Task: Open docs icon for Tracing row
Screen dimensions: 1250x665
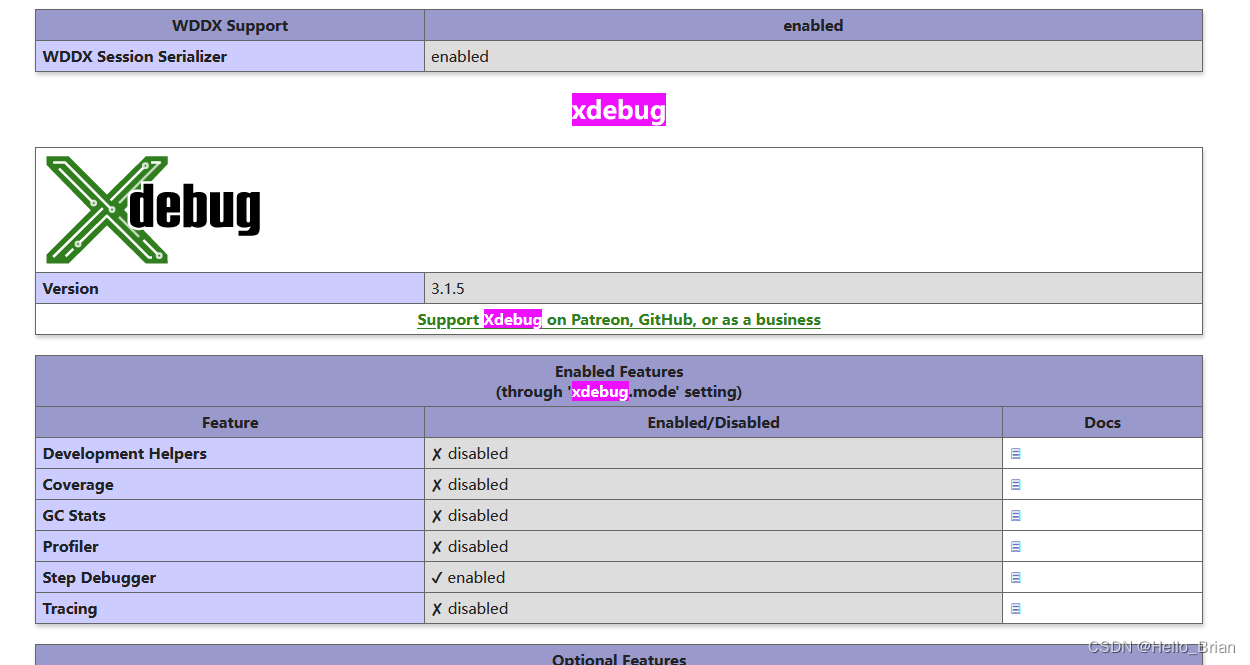Action: [1016, 609]
